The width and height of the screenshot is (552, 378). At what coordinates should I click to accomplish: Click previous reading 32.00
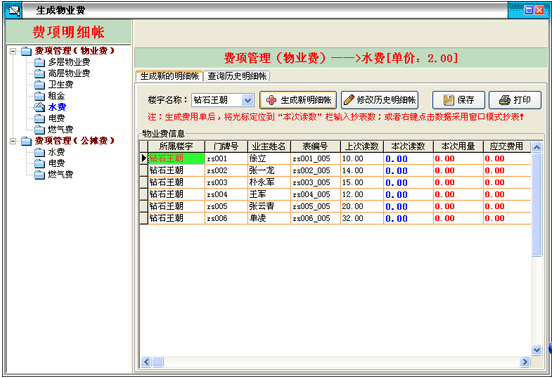(352, 219)
